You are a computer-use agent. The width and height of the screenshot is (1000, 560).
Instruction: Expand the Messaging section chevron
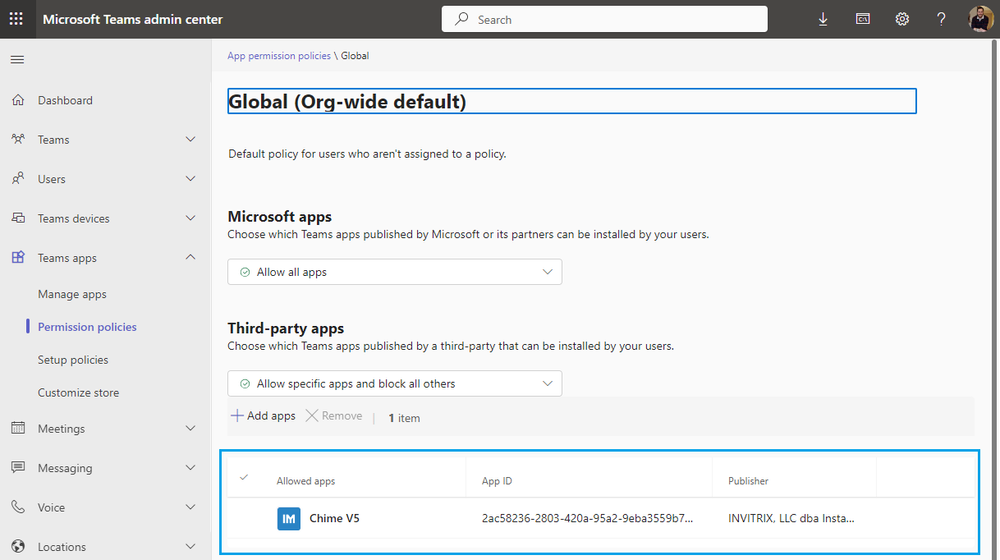tap(190, 468)
